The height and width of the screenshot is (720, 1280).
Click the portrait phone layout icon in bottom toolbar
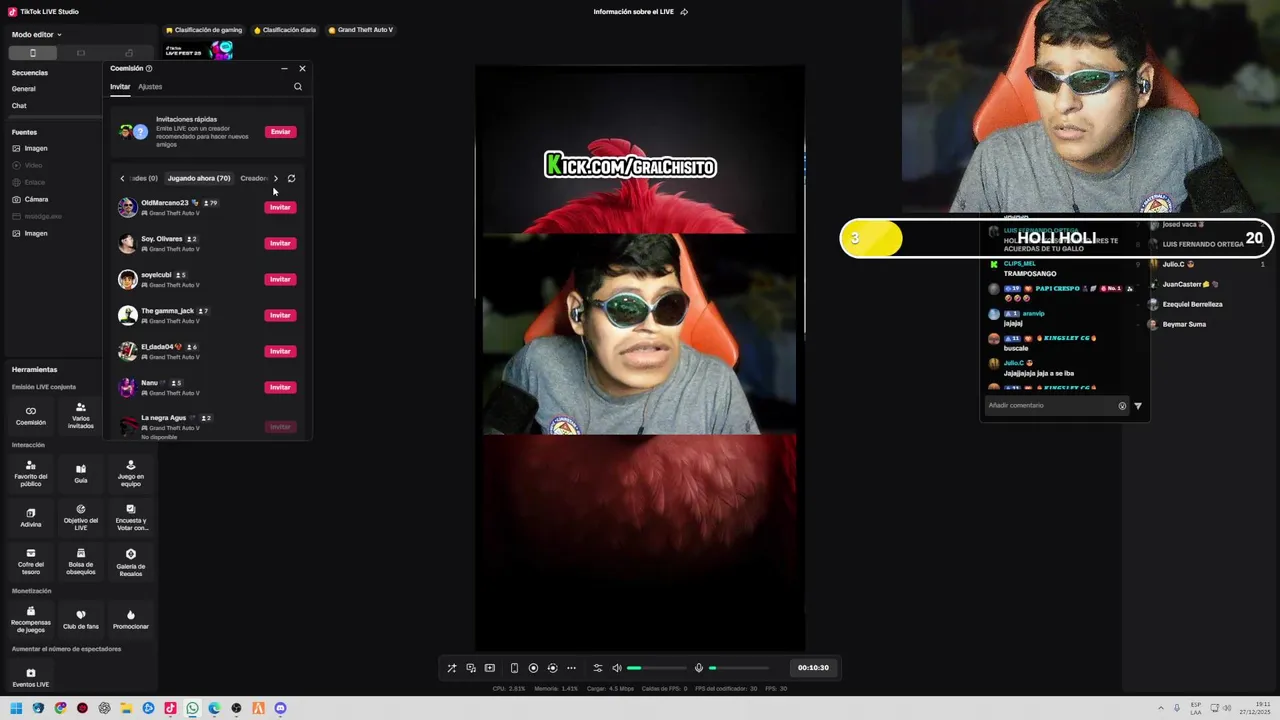coord(514,668)
